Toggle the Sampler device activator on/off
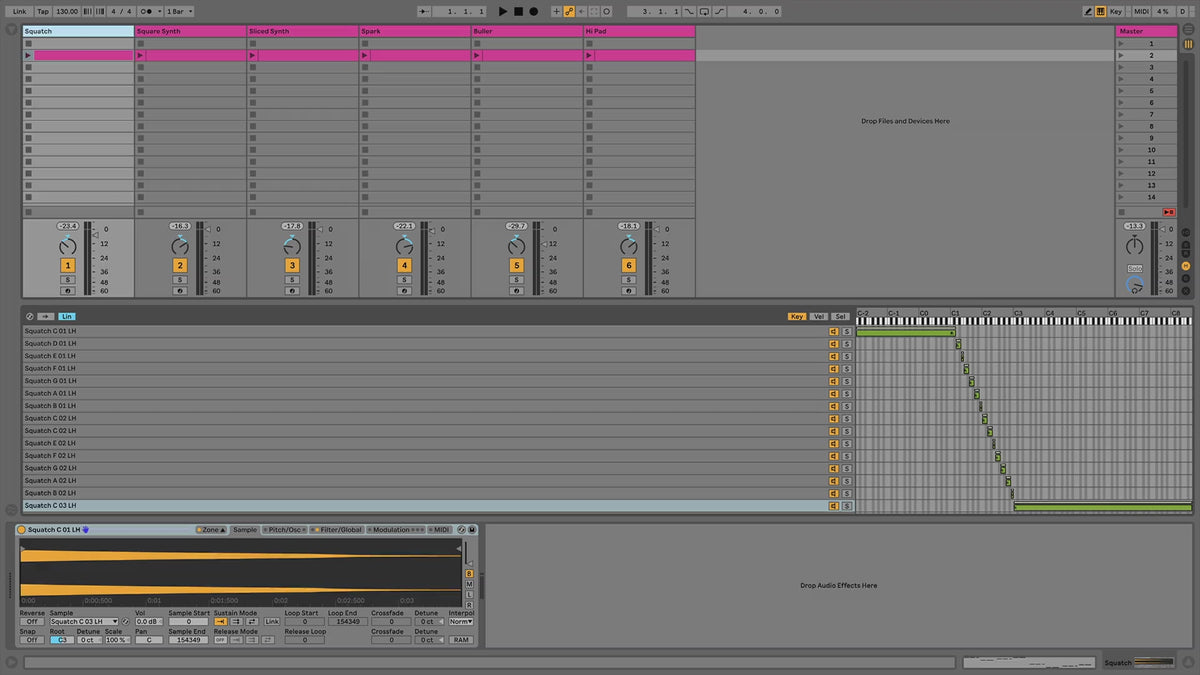The image size is (1200, 675). coord(22,530)
